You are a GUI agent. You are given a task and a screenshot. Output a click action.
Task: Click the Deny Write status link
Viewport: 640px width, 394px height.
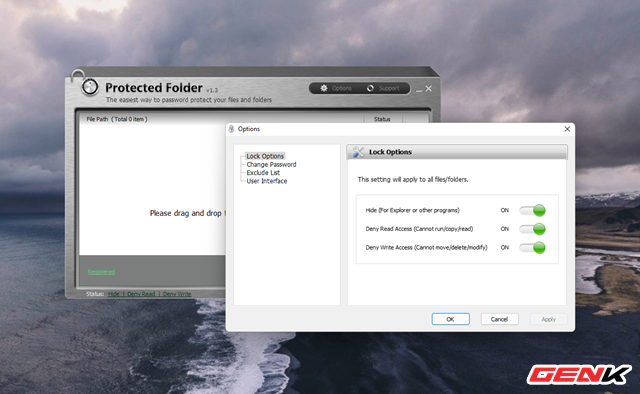coord(177,294)
